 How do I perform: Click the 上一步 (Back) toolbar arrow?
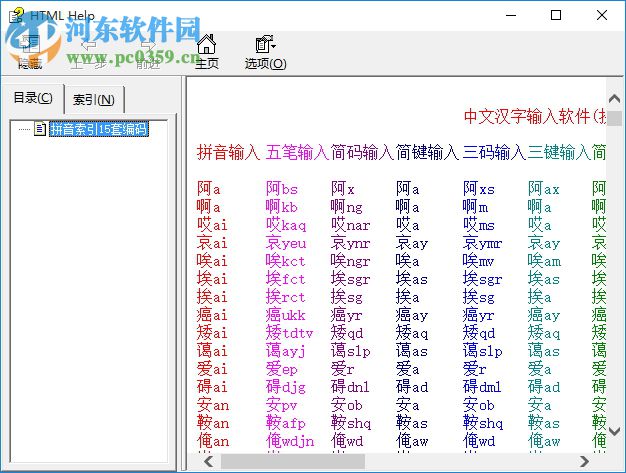(88, 52)
